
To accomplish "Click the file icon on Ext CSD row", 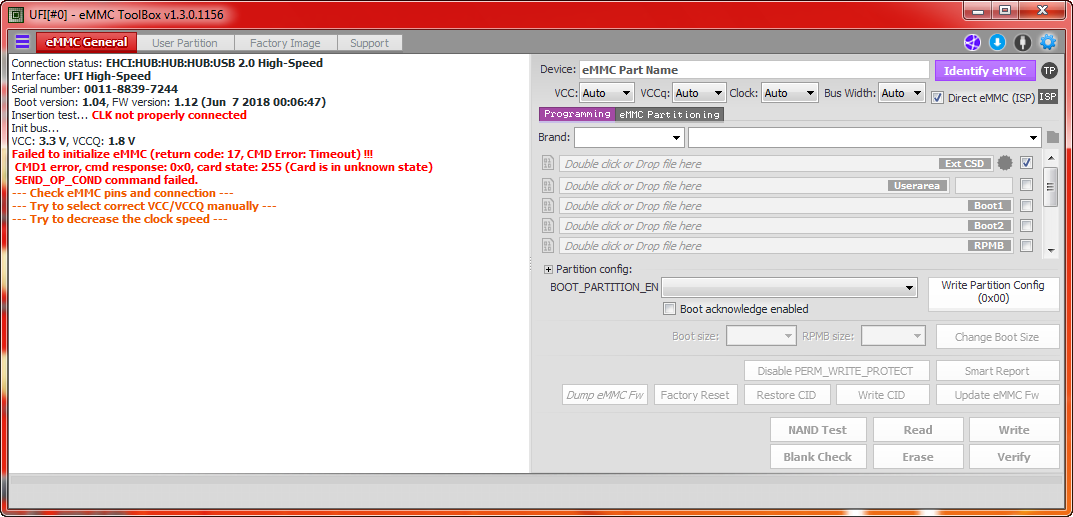I will [x=547, y=163].
